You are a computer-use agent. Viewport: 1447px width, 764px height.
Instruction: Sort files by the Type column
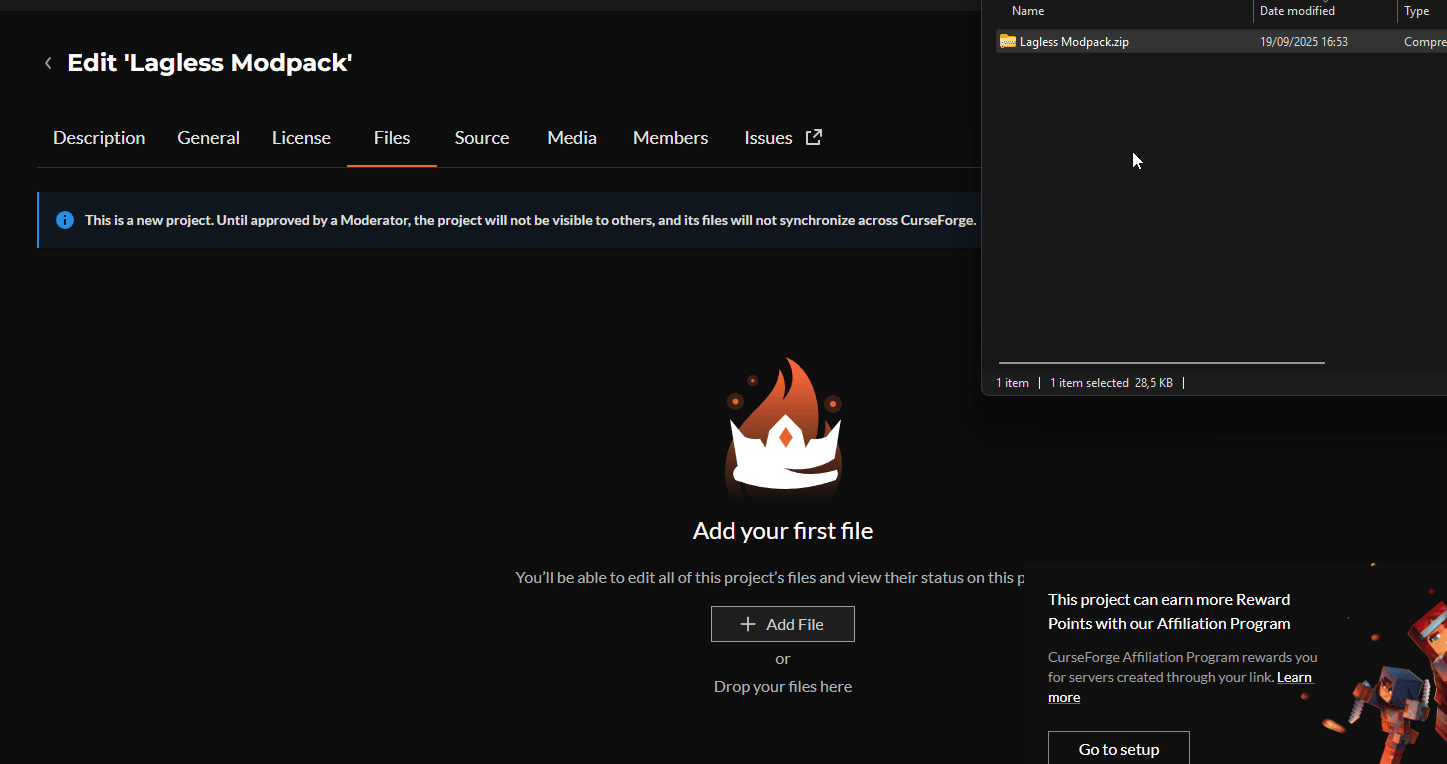[1419, 10]
